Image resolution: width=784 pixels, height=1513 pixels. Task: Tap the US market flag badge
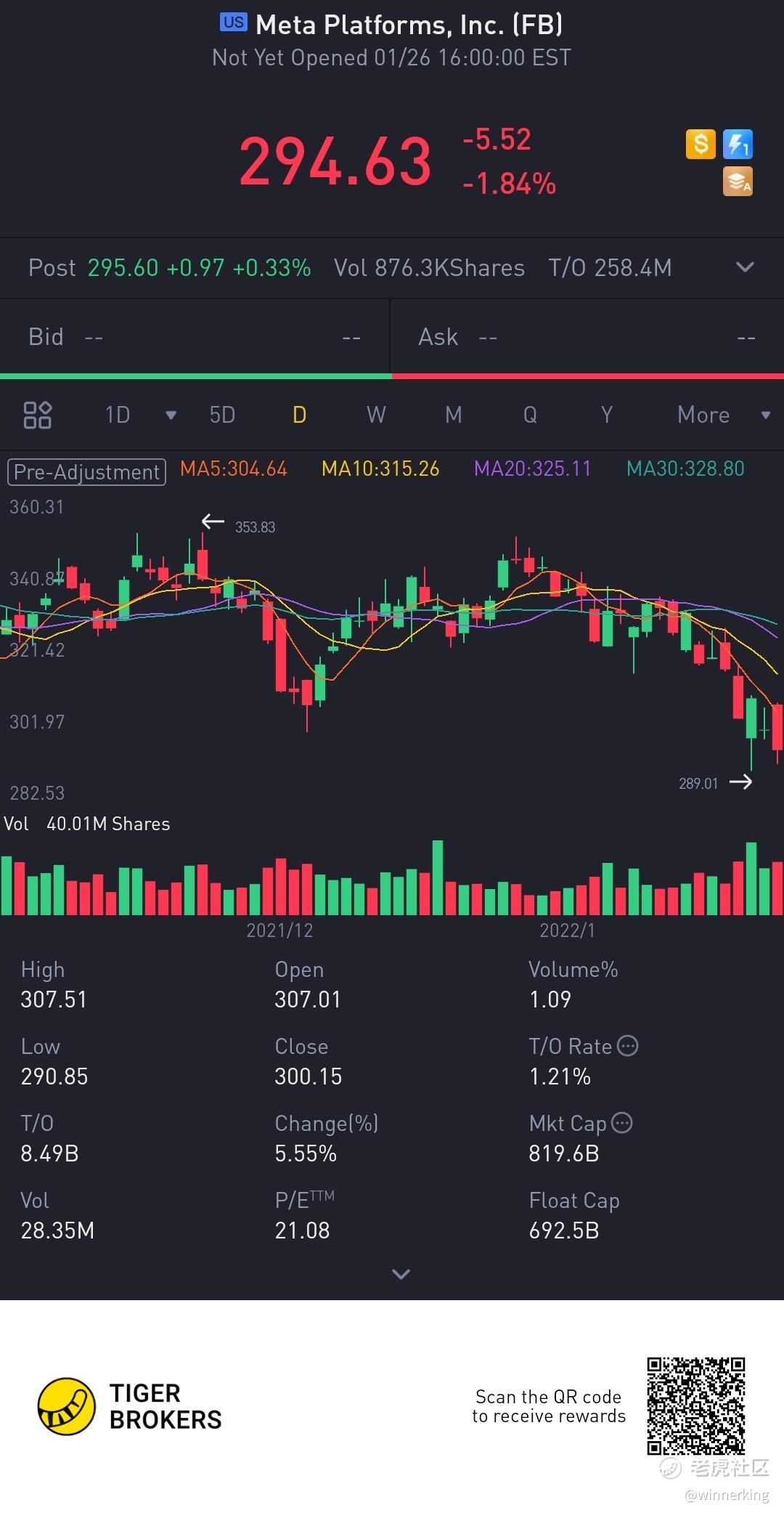pos(234,23)
